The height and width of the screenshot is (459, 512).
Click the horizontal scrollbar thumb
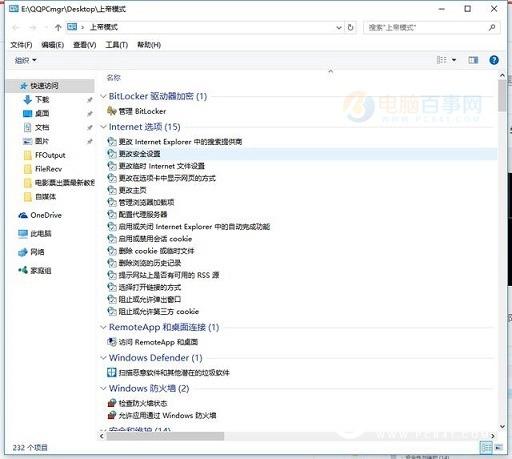(x=165, y=436)
